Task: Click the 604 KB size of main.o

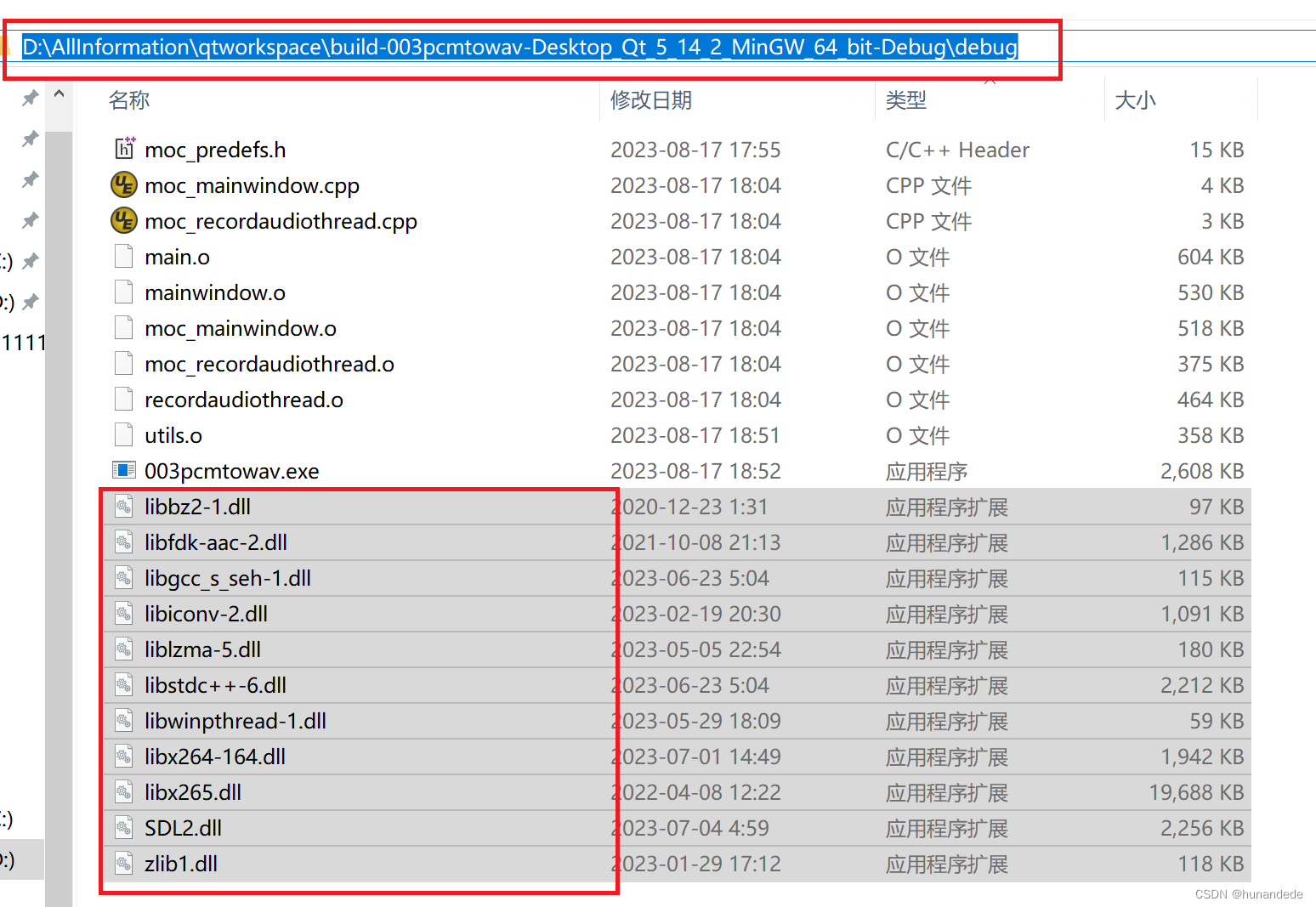Action: (1211, 257)
